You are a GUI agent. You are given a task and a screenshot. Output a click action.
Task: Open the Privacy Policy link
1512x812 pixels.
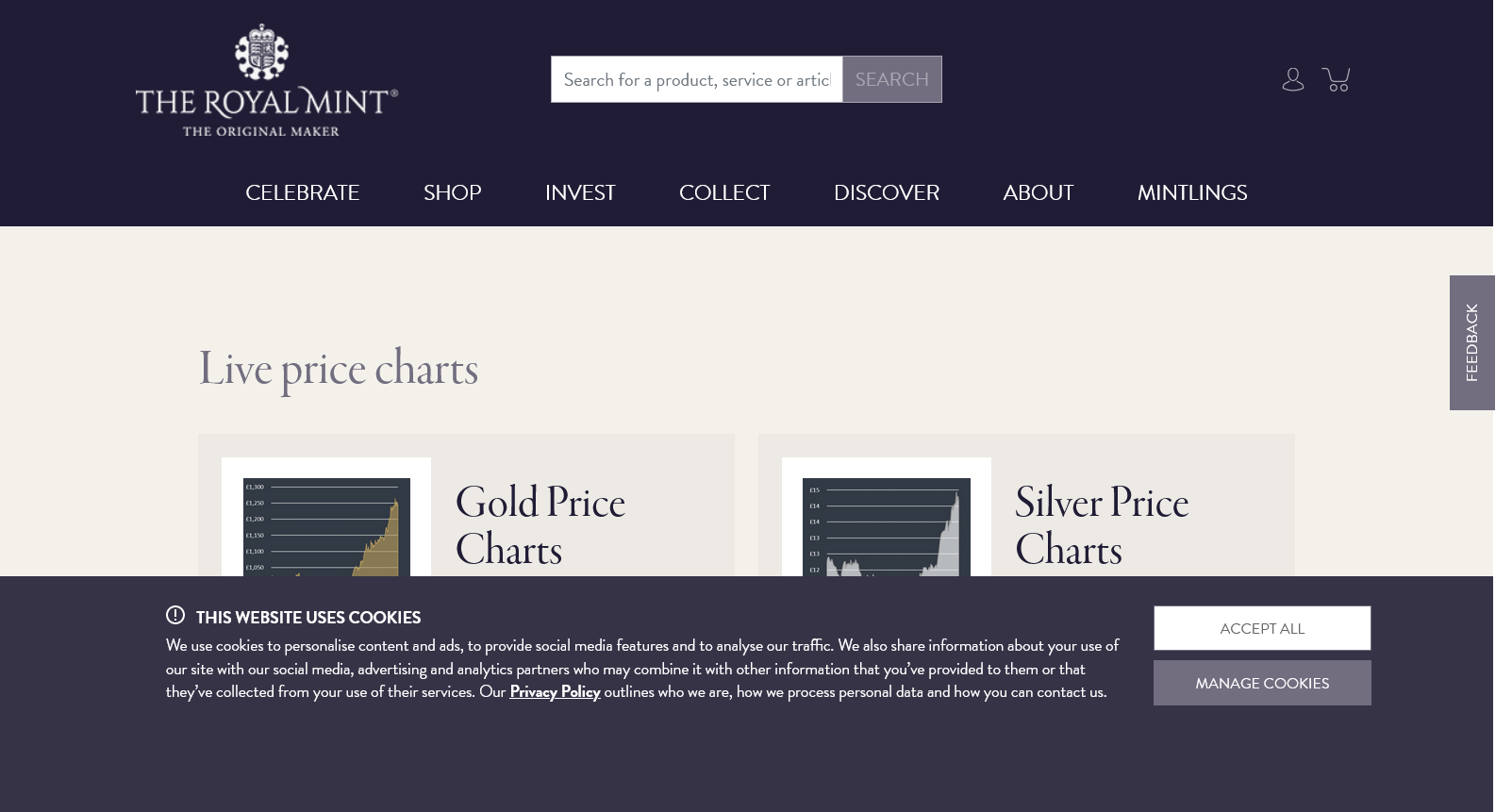tap(555, 691)
